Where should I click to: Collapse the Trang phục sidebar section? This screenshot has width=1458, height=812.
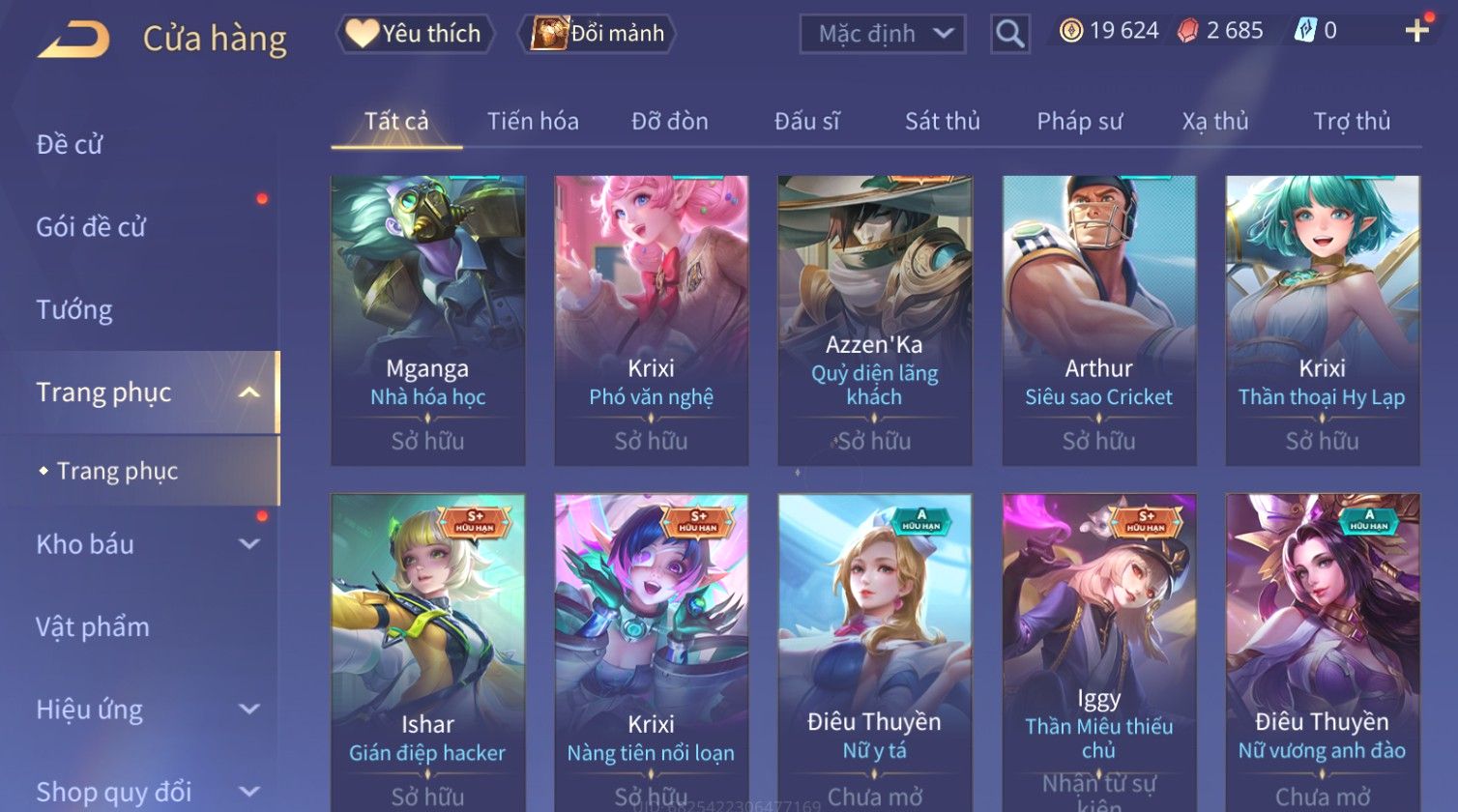click(x=248, y=392)
